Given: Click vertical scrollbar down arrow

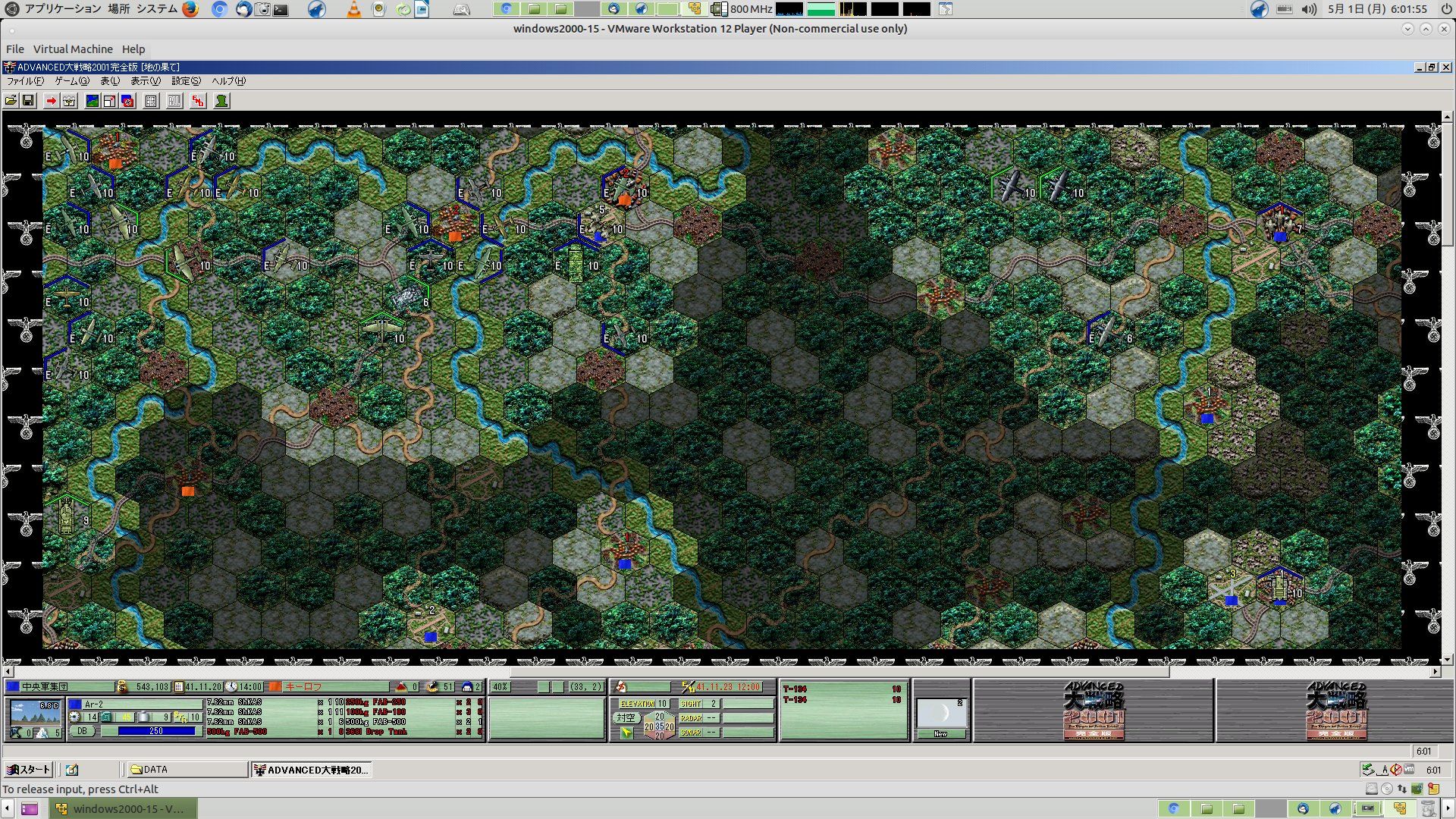Looking at the screenshot, I should pyautogui.click(x=1447, y=660).
